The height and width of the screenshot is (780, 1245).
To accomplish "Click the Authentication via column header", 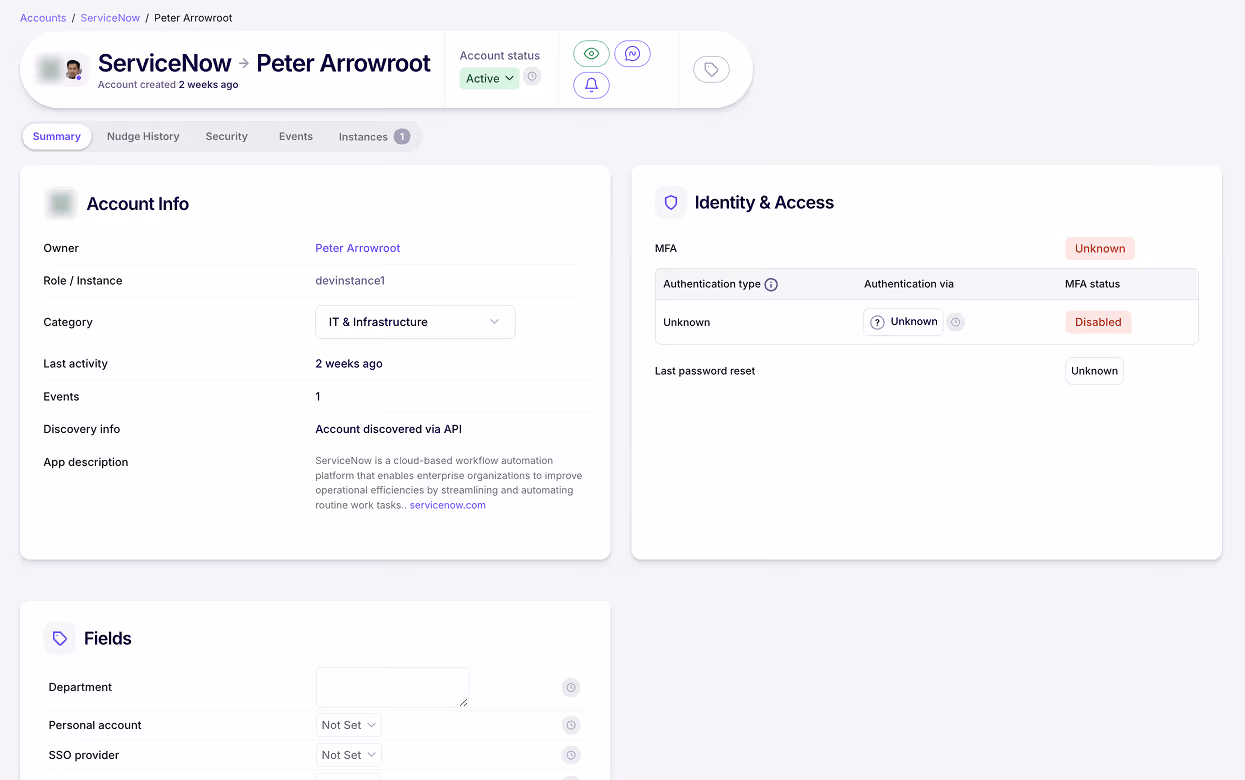I will (x=909, y=284).
